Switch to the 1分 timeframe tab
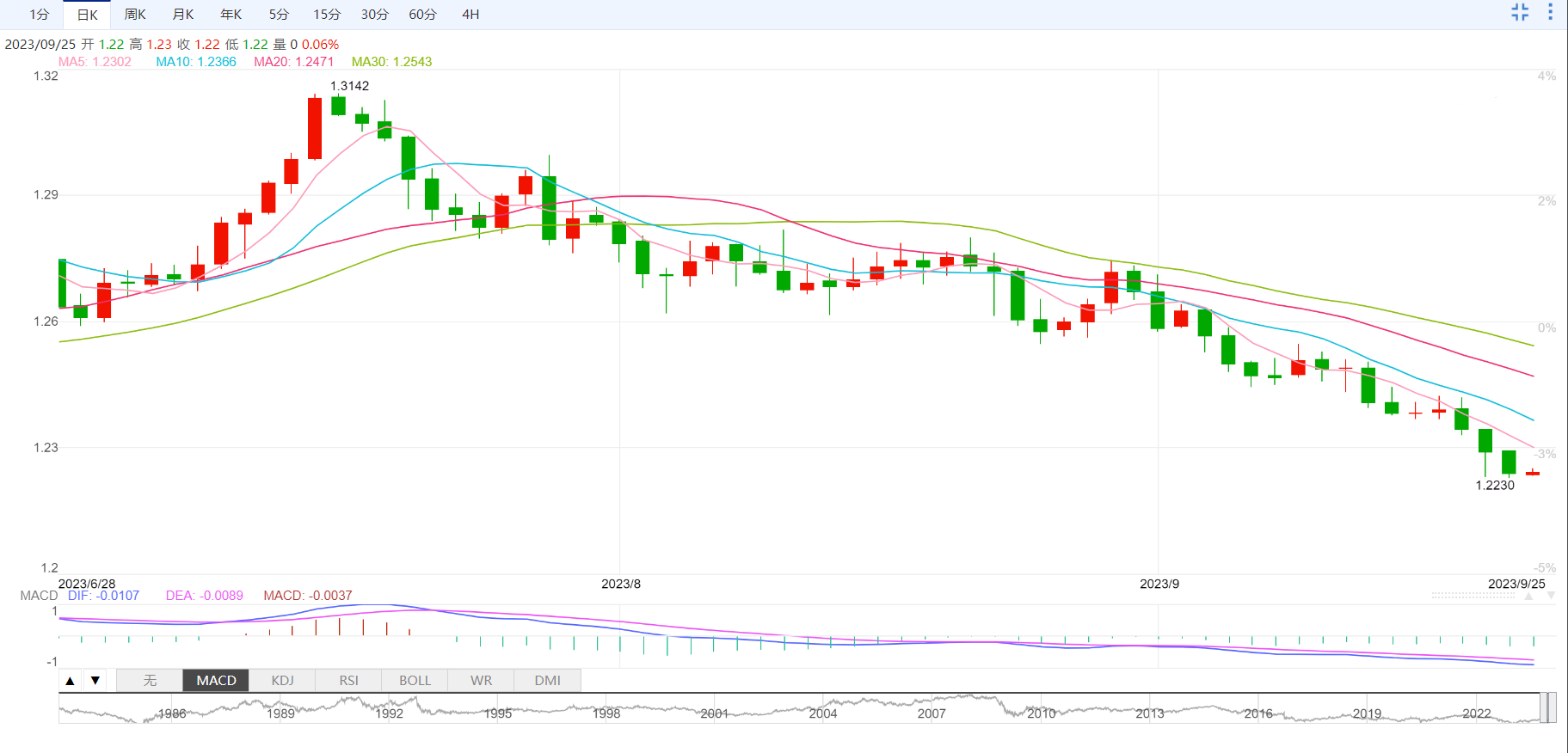Viewport: 1568px width, 753px height. 40,15
